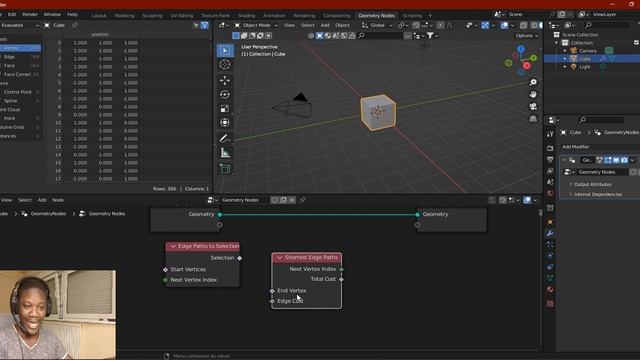Click the Add Modifier button
Viewport: 640px width, 360px height.
(576, 147)
